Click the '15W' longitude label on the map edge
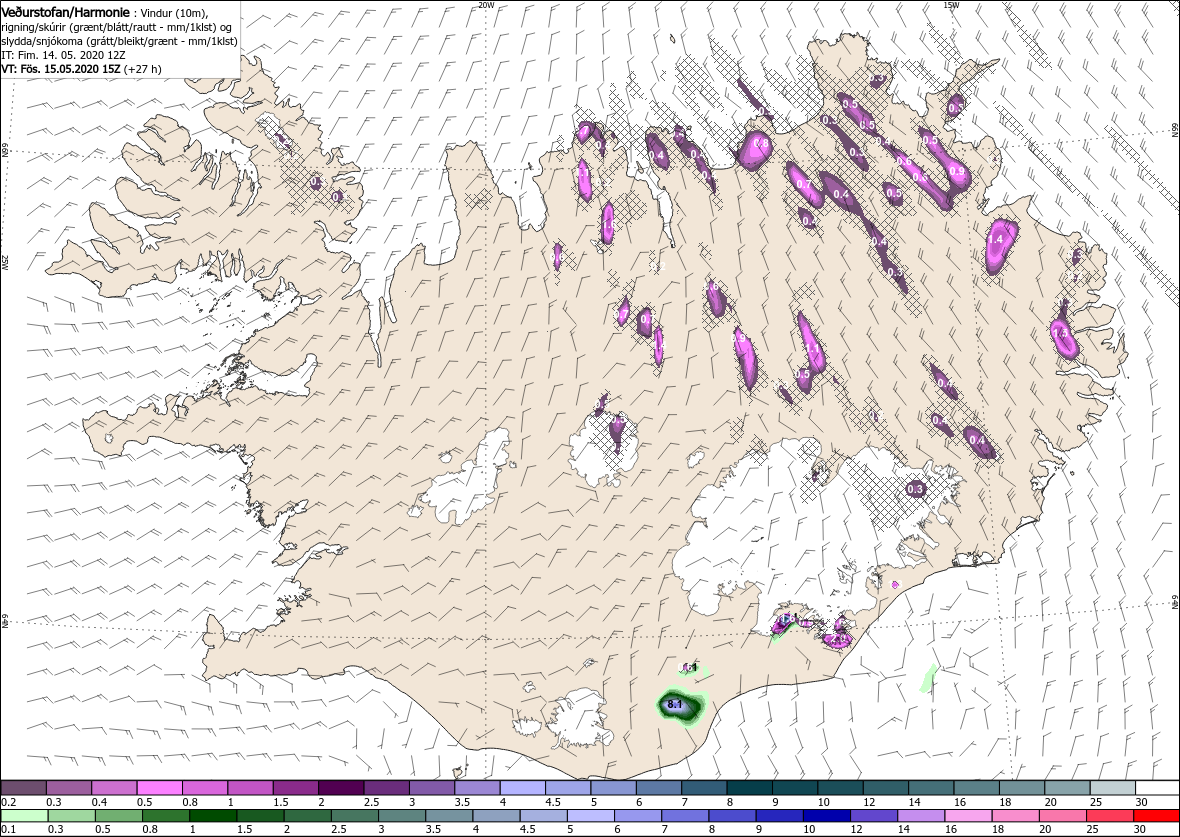Viewport: 1180px width, 837px height. (x=950, y=5)
